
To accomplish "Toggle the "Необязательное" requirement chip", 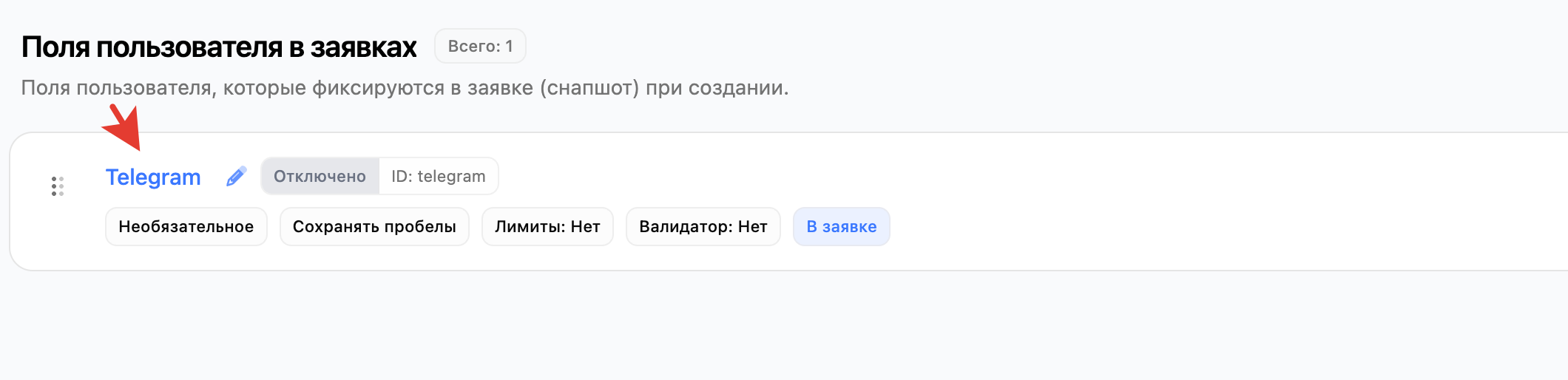I will click(186, 227).
